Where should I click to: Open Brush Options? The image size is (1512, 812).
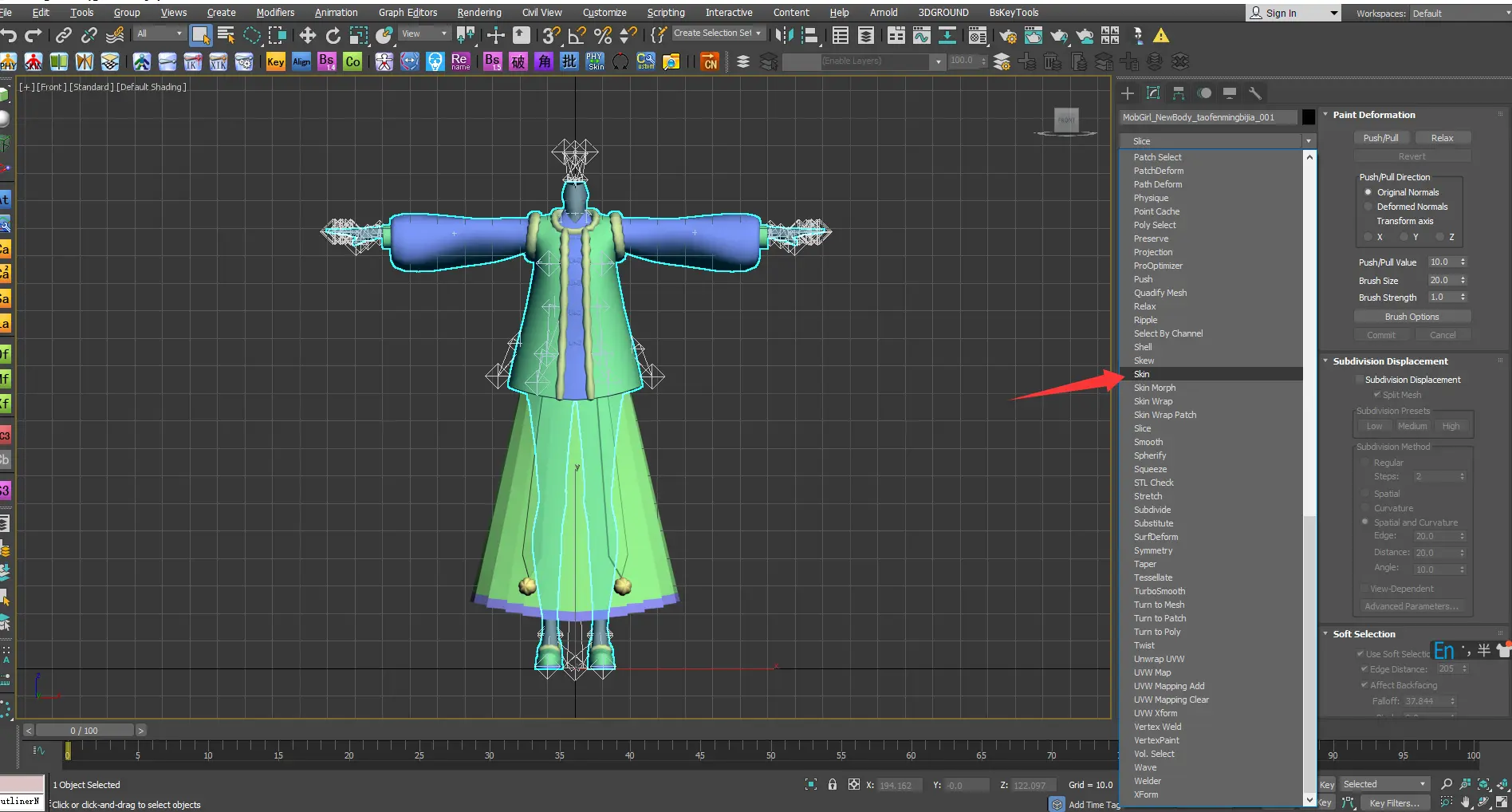coord(1412,317)
